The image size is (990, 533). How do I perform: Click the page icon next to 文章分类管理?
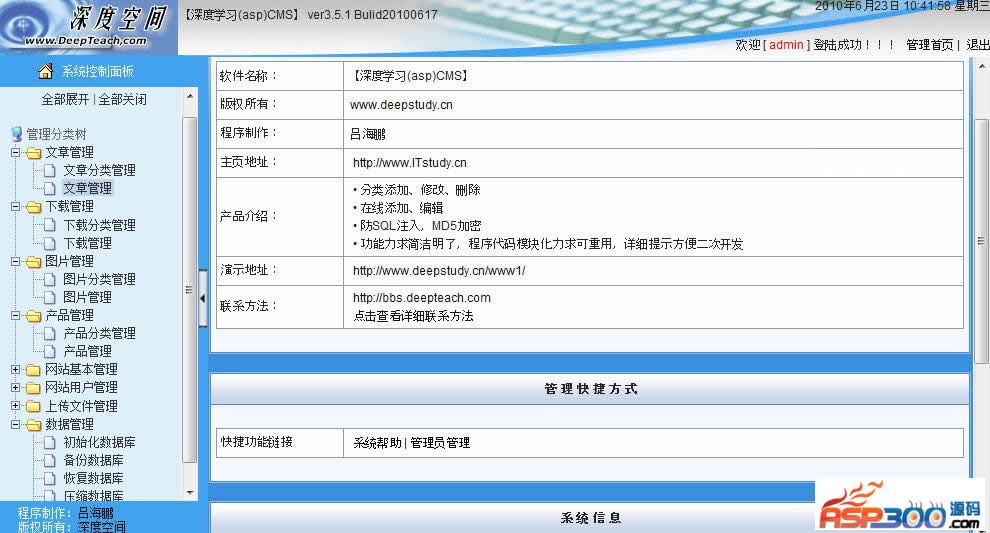click(x=50, y=171)
